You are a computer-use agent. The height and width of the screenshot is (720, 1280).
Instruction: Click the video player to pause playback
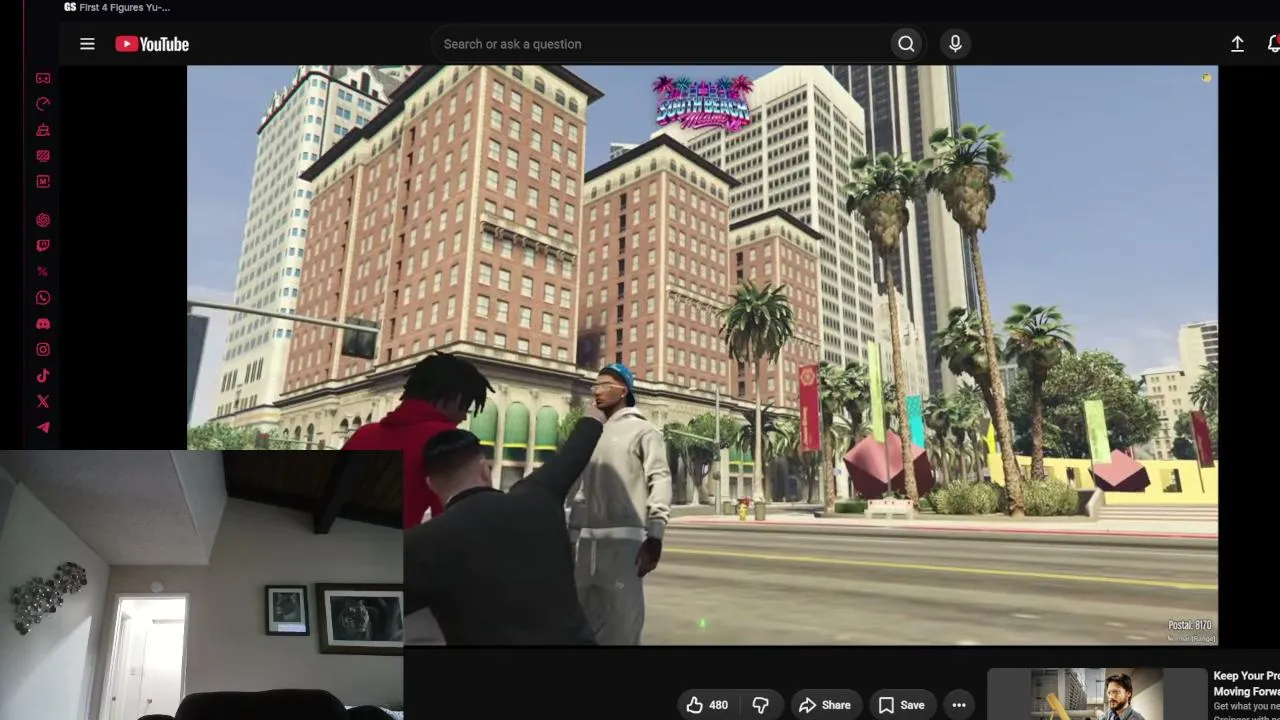click(702, 355)
